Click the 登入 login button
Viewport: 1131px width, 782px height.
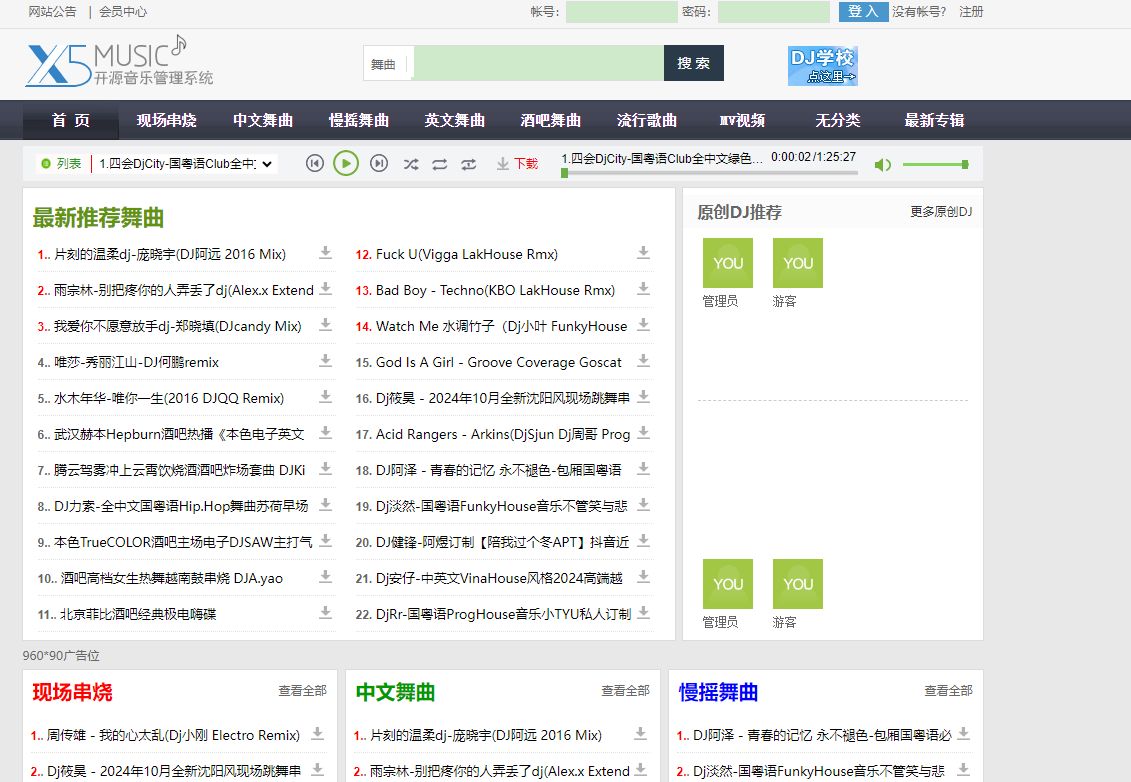coord(863,12)
